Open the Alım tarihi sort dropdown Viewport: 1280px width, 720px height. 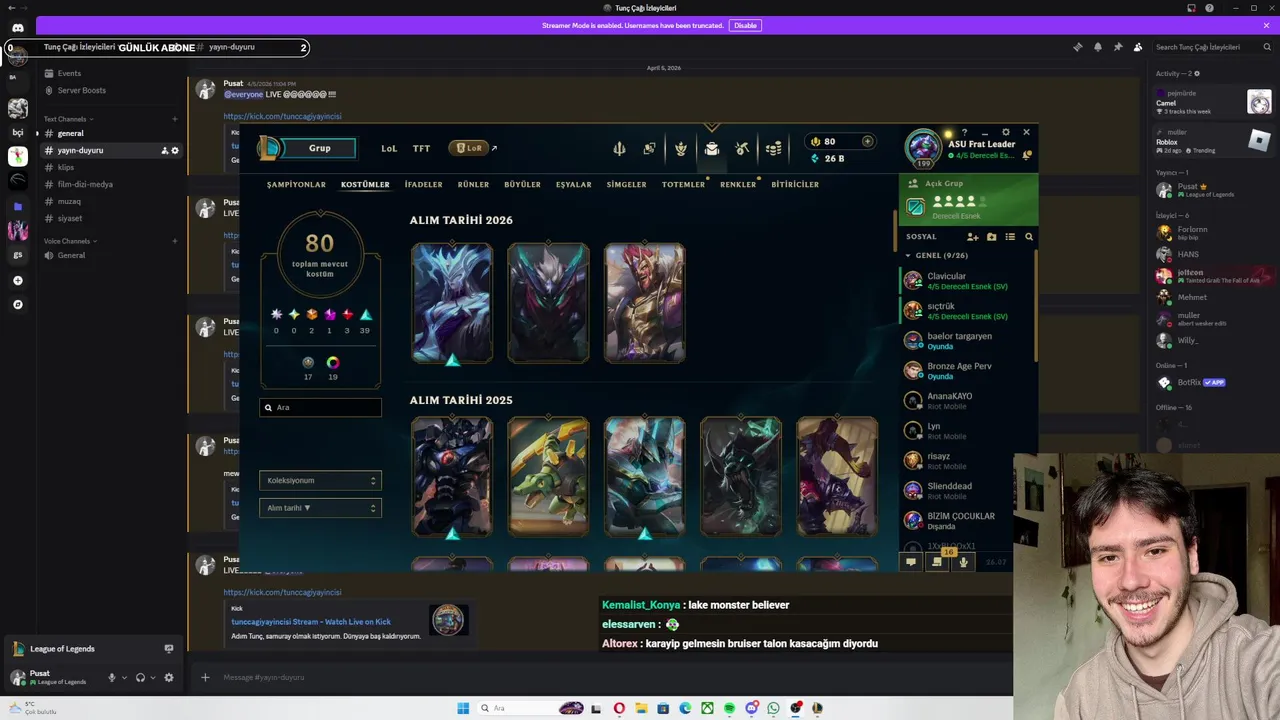click(320, 508)
